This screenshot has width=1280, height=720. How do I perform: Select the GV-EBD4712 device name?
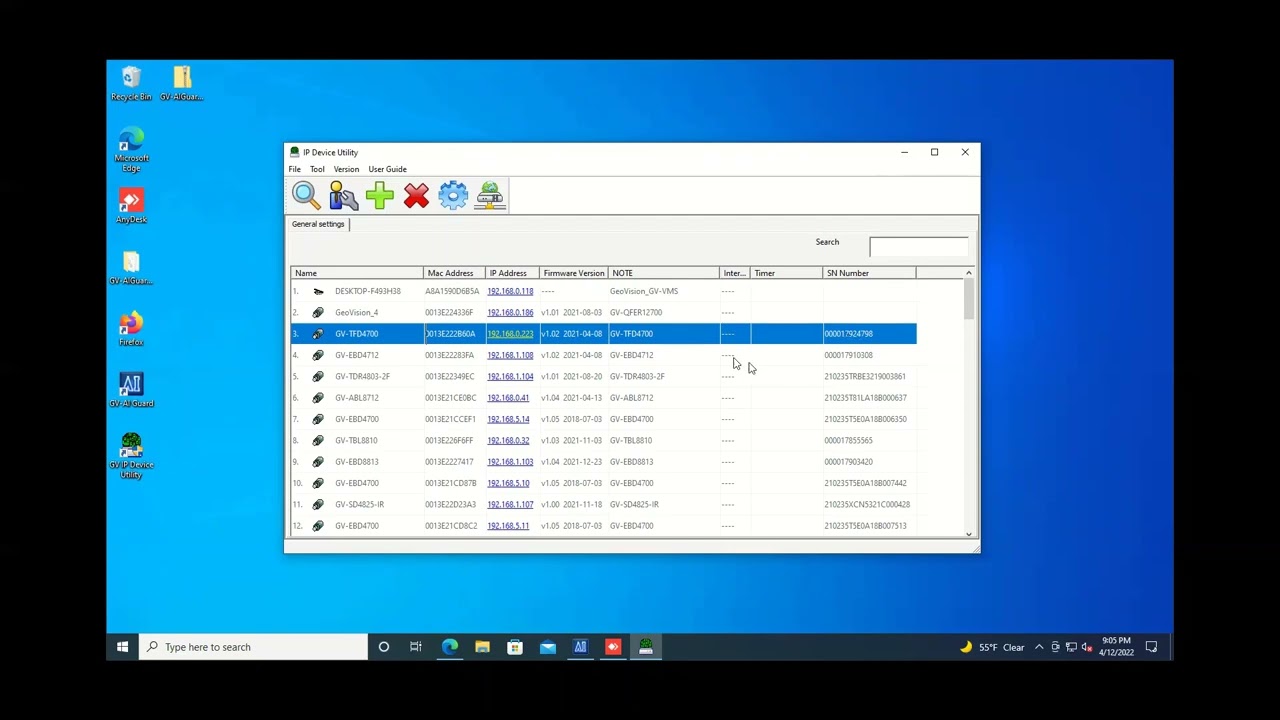pos(356,355)
